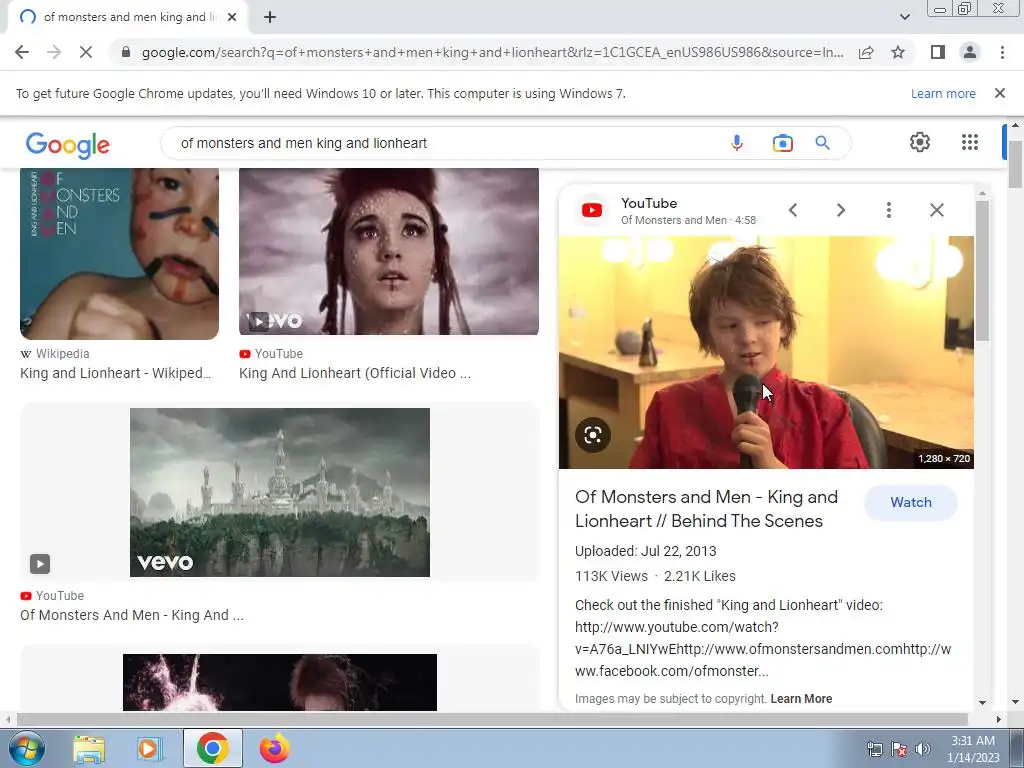Open preview panel more options menu
Viewport: 1024px width, 768px height.
coord(889,210)
